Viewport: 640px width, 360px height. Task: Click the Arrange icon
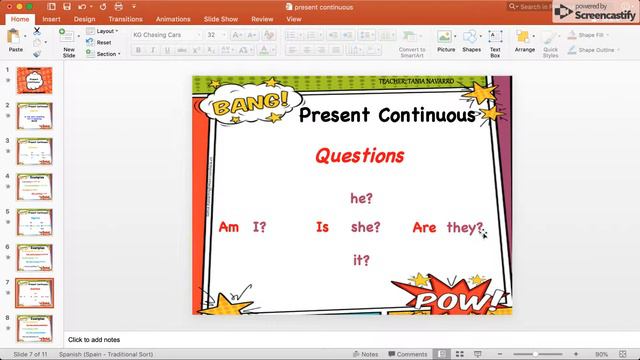point(523,37)
